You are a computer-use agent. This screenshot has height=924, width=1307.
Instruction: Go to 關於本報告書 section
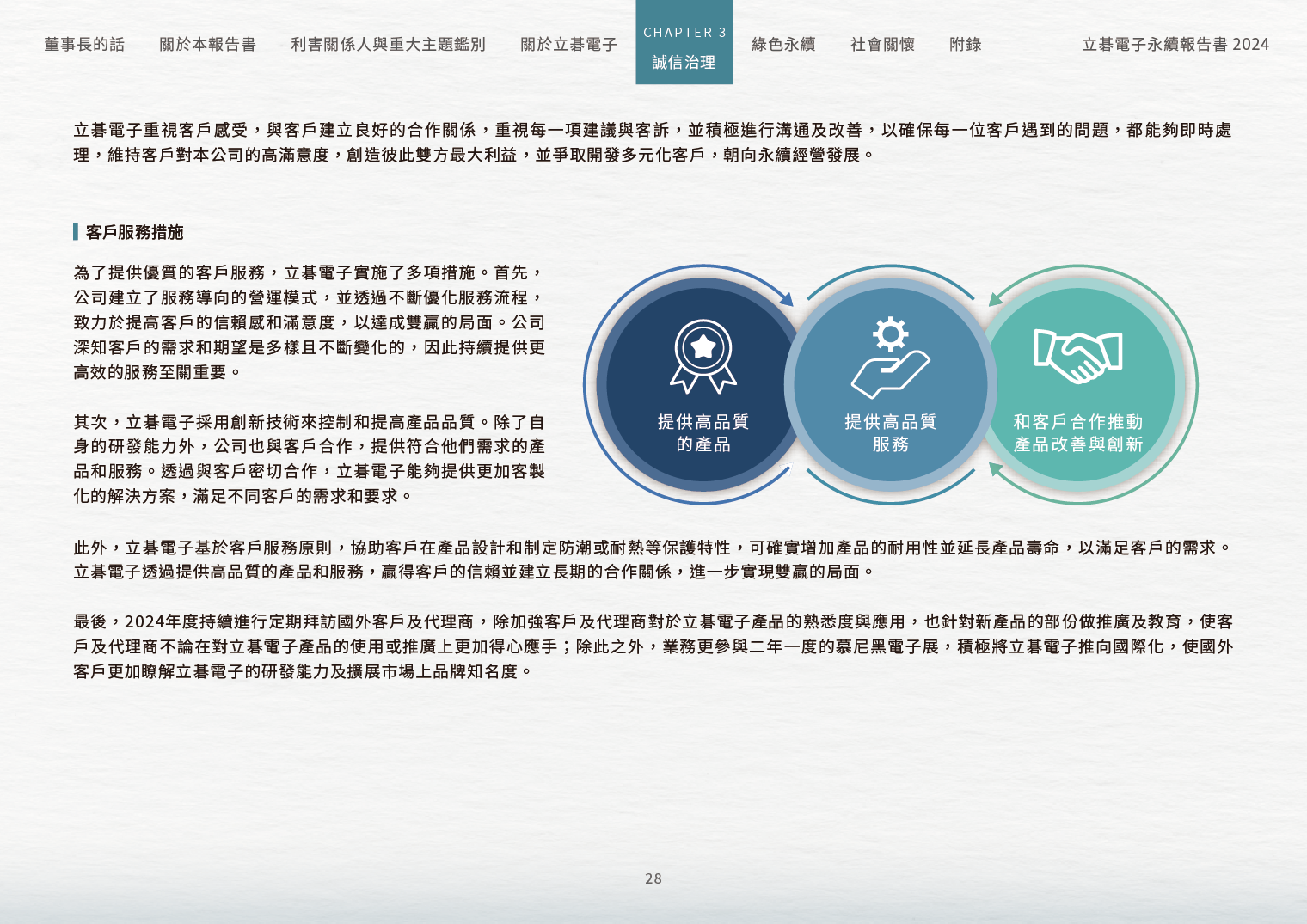[207, 44]
